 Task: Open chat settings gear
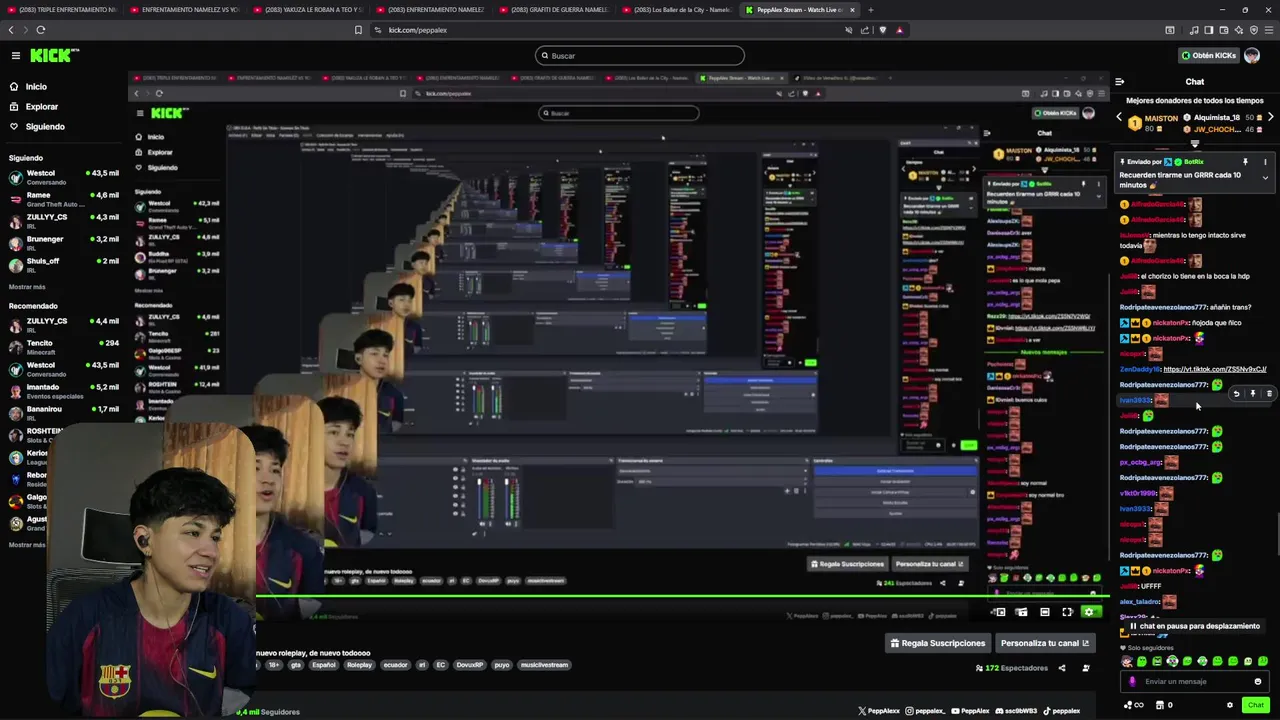pyautogui.click(x=1230, y=705)
